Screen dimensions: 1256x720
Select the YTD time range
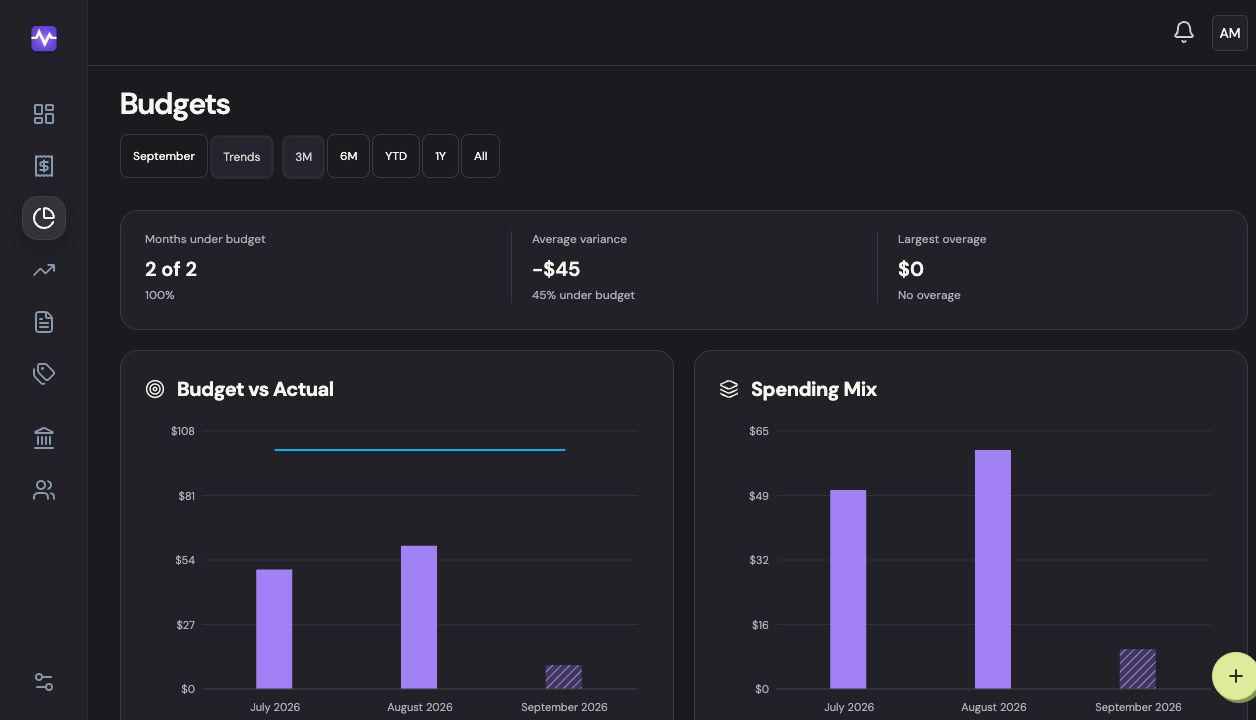pyautogui.click(x=396, y=156)
